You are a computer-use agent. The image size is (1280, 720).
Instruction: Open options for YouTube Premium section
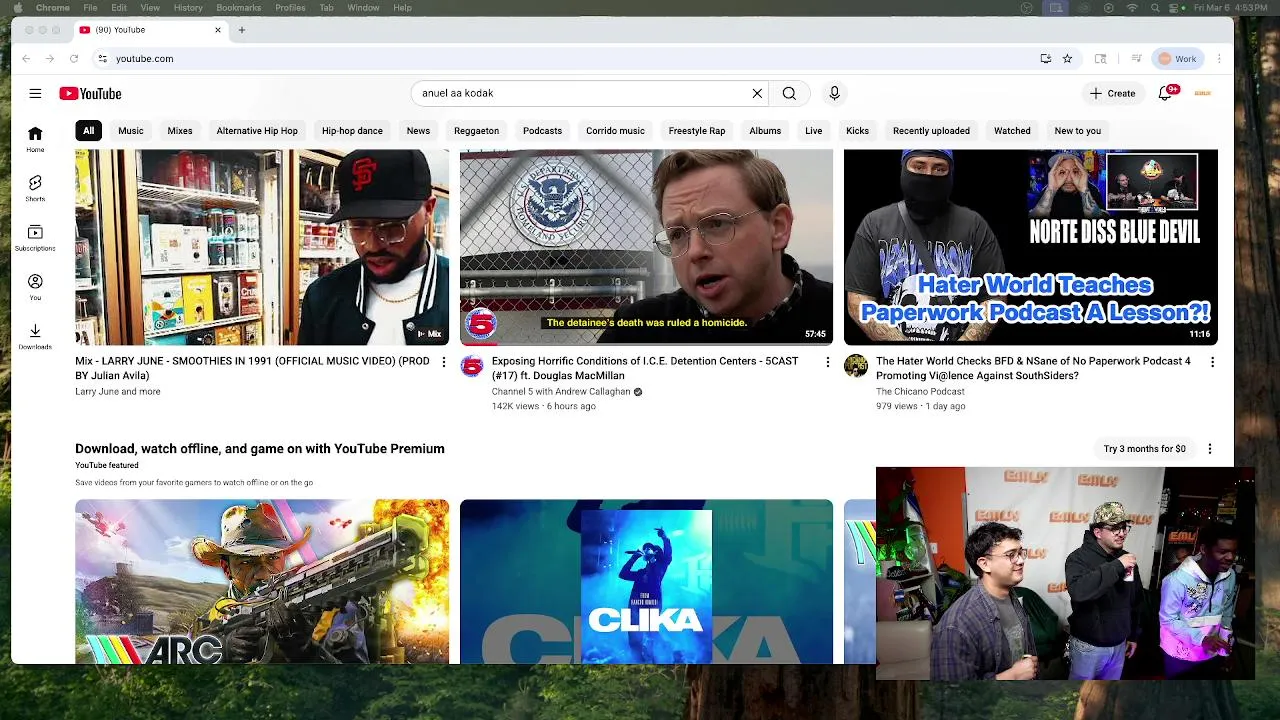pyautogui.click(x=1210, y=449)
